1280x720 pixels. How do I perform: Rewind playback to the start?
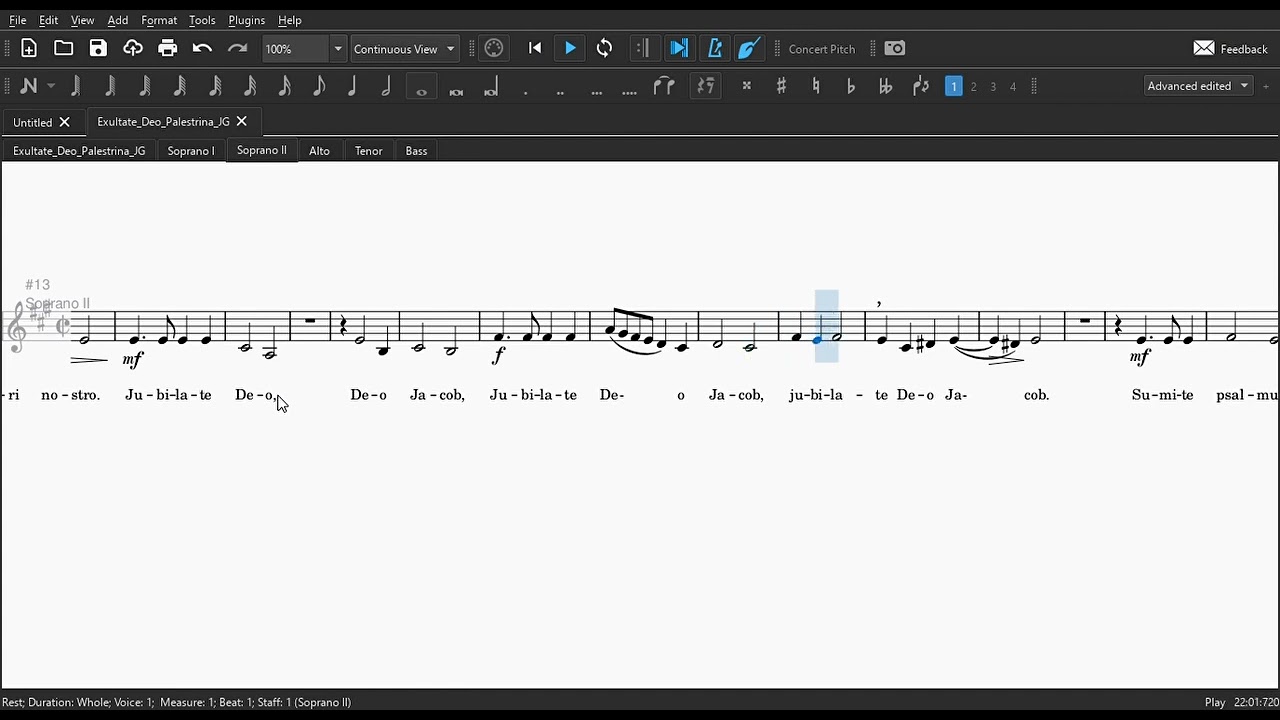click(x=535, y=48)
